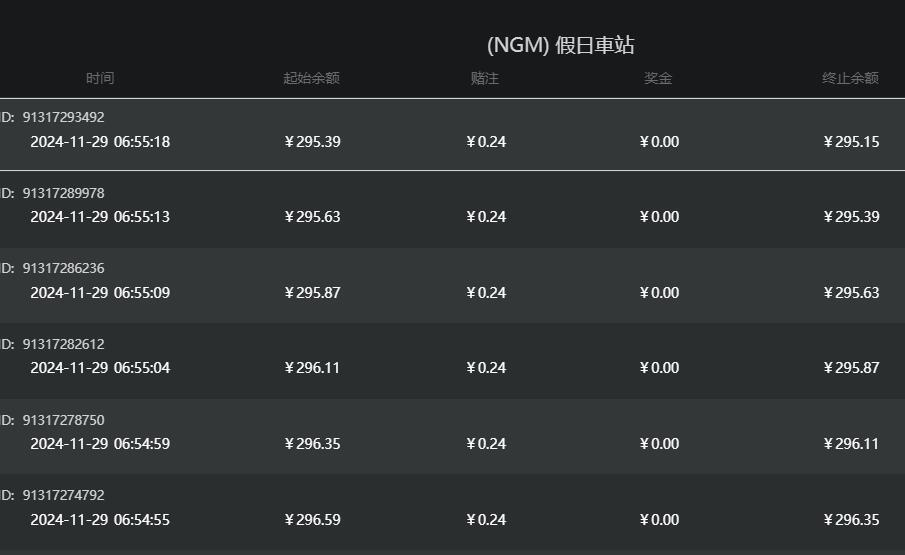Choose record ID 91317274792
Screen dimensions: 905x555
63,495
